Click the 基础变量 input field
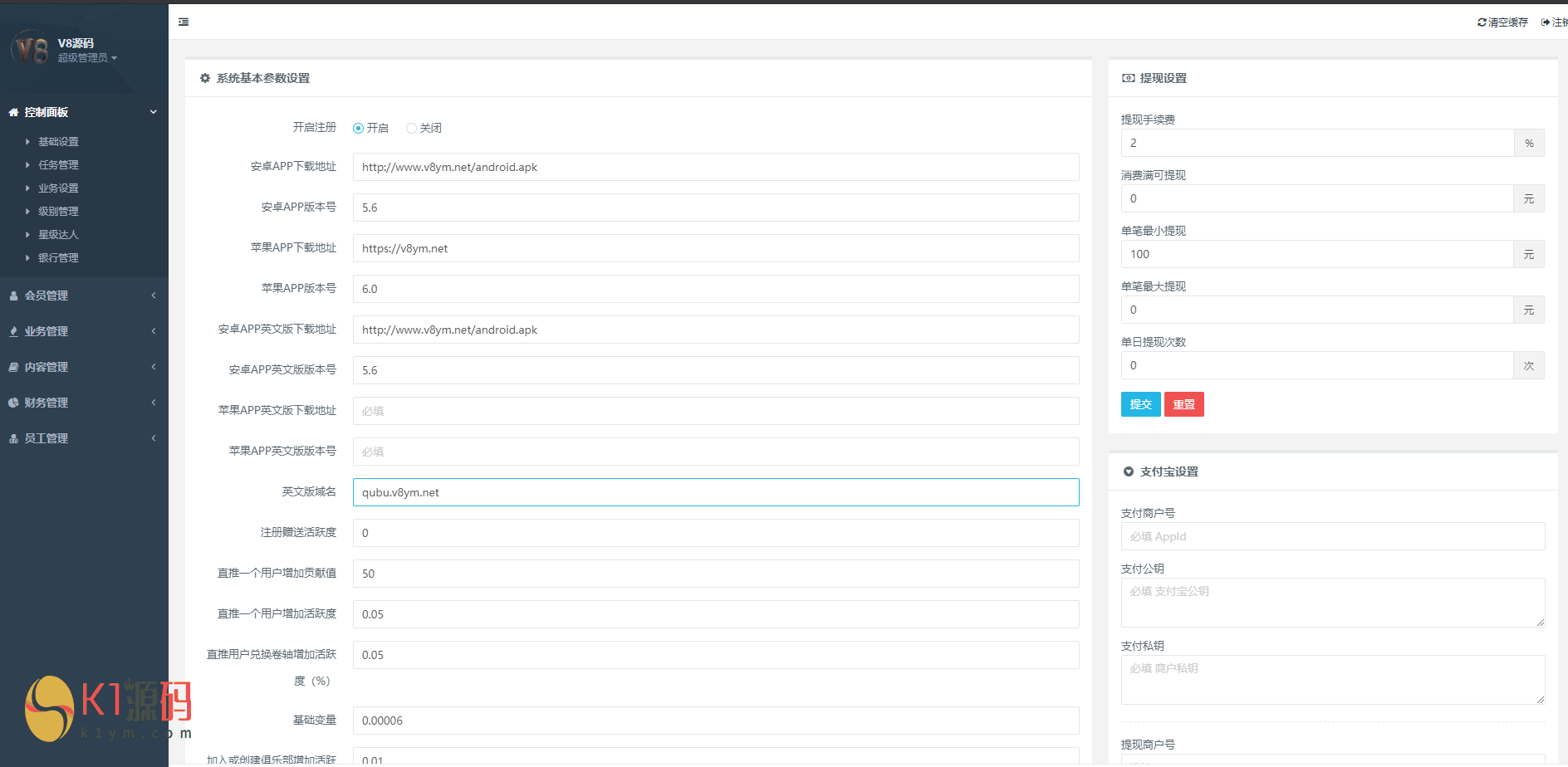 tap(716, 721)
